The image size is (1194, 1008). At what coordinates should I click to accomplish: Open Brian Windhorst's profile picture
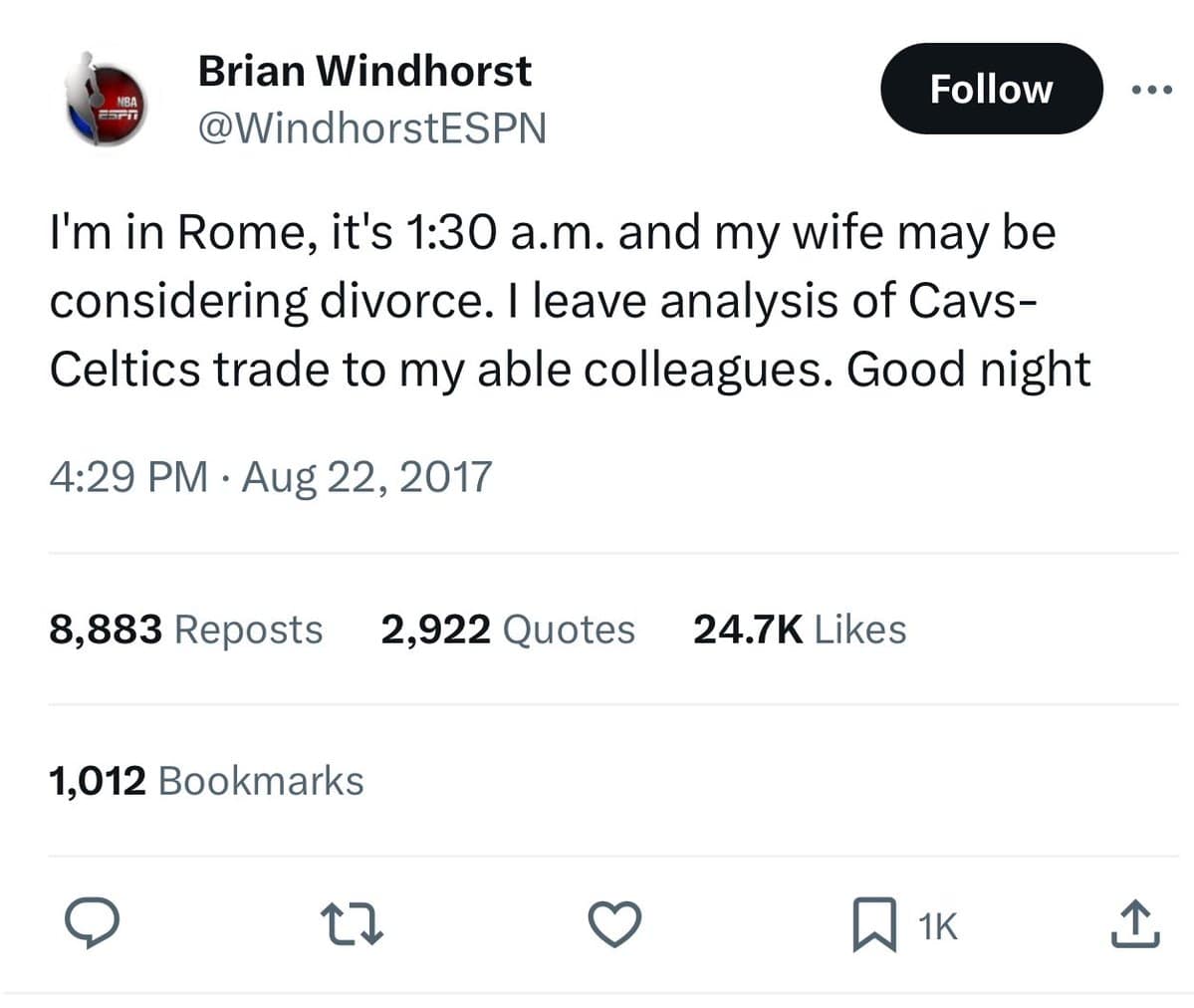click(x=104, y=100)
